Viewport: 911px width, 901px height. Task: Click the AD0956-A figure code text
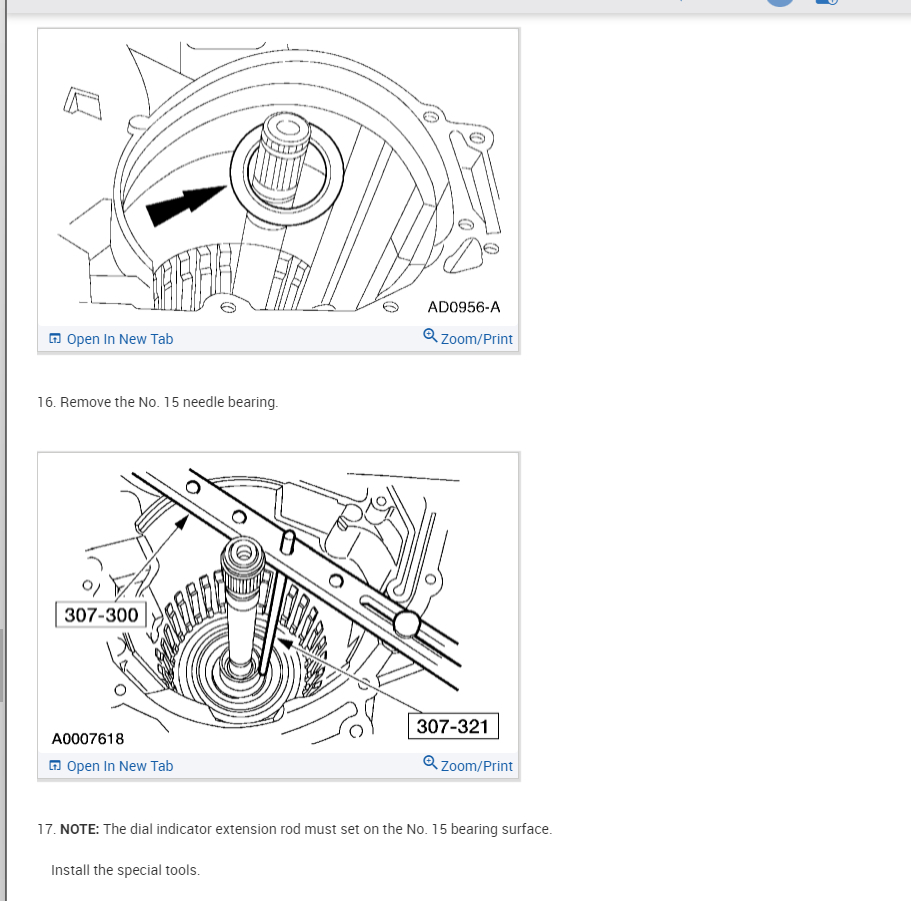(464, 307)
